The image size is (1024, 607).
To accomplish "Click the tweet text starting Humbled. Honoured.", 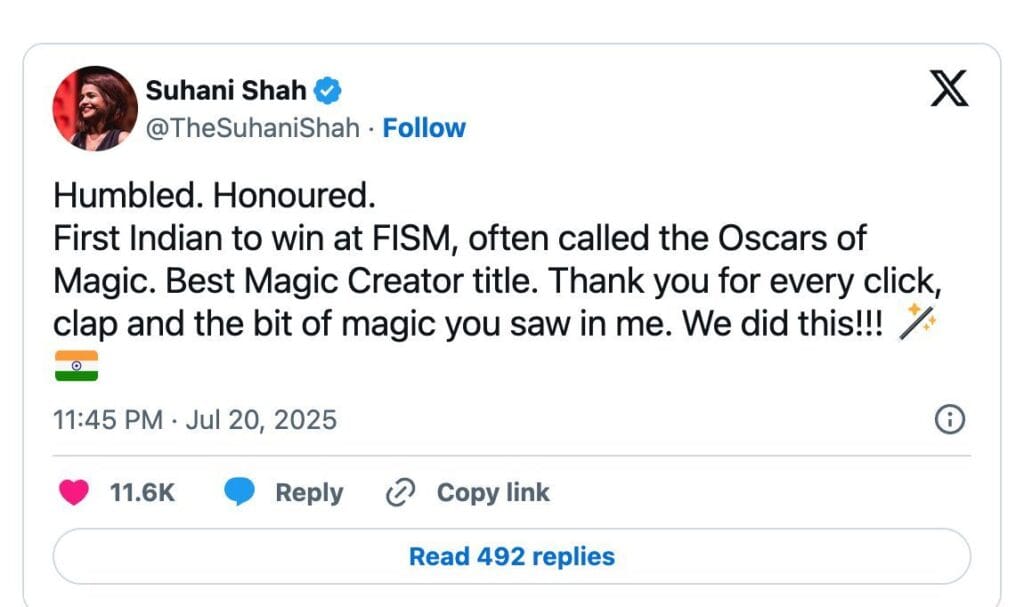I will [213, 195].
